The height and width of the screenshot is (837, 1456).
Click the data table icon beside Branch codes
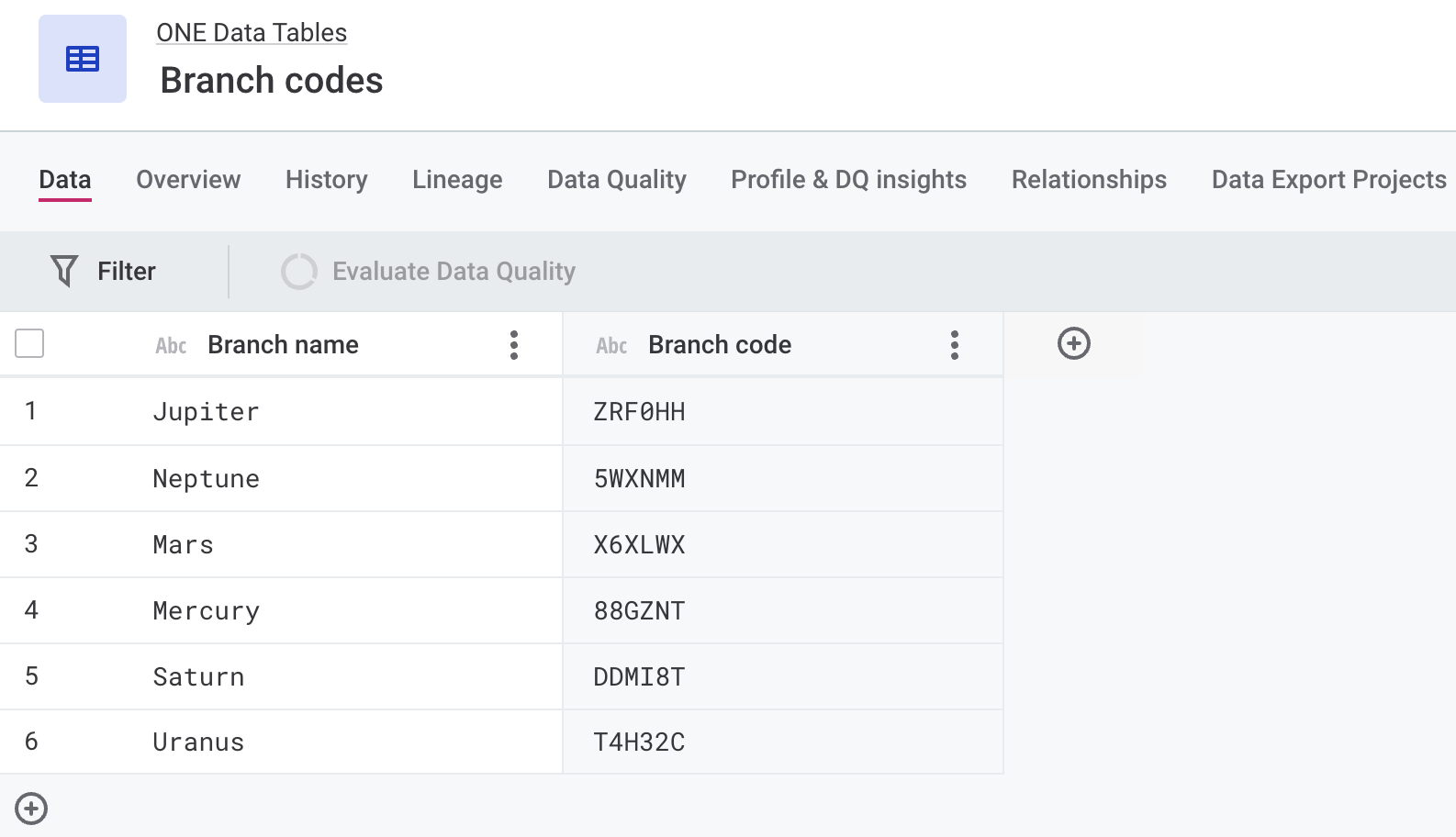click(x=83, y=59)
